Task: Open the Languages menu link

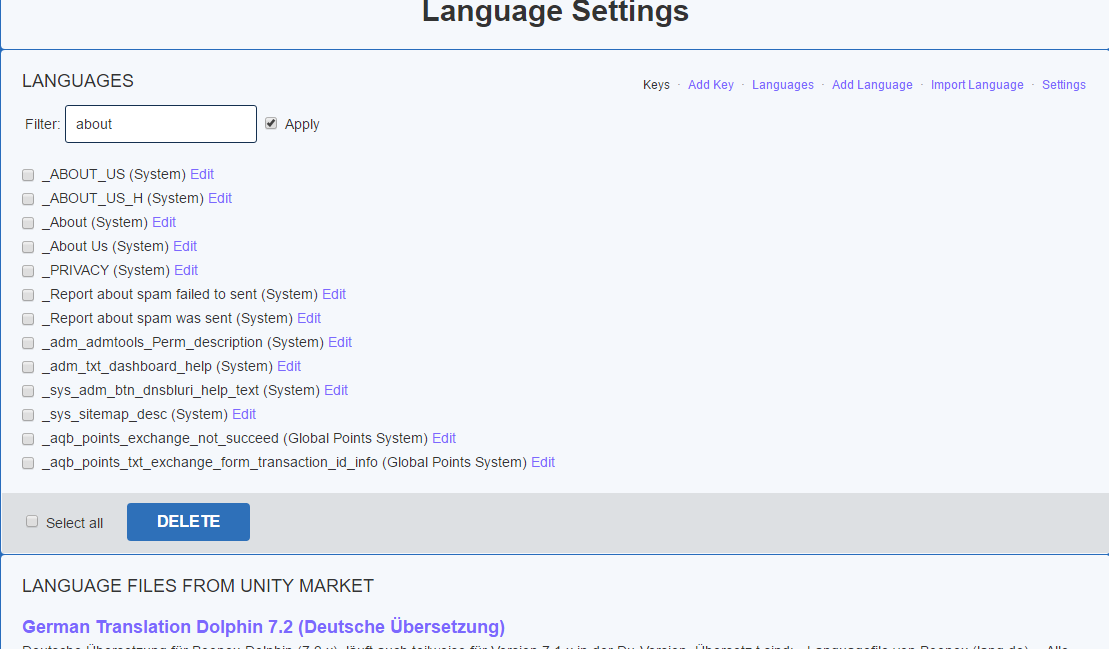Action: click(x=783, y=85)
